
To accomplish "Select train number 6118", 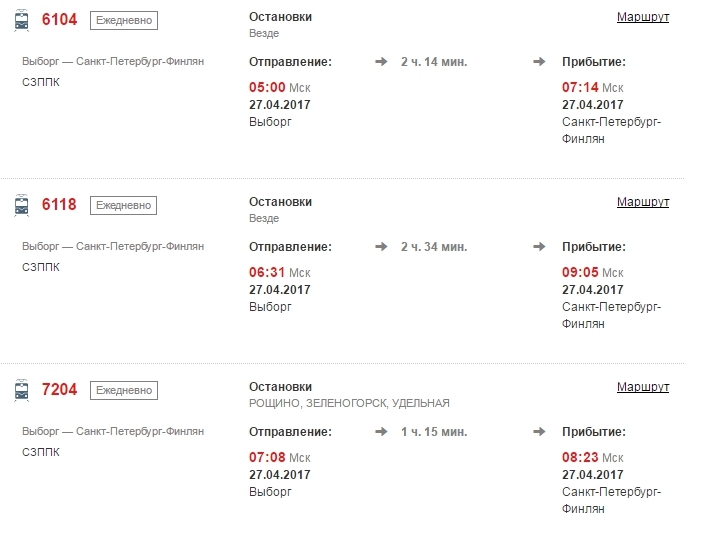I will [x=59, y=204].
